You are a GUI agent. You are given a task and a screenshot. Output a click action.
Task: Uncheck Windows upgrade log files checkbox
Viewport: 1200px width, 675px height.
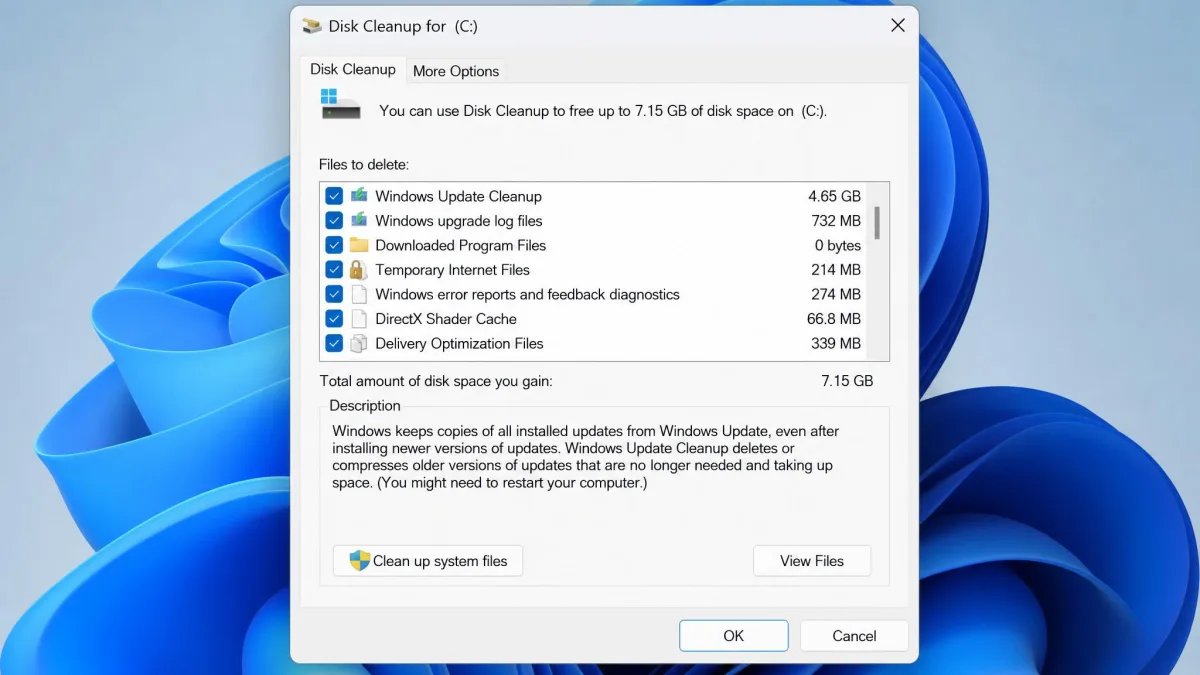pyautogui.click(x=334, y=220)
